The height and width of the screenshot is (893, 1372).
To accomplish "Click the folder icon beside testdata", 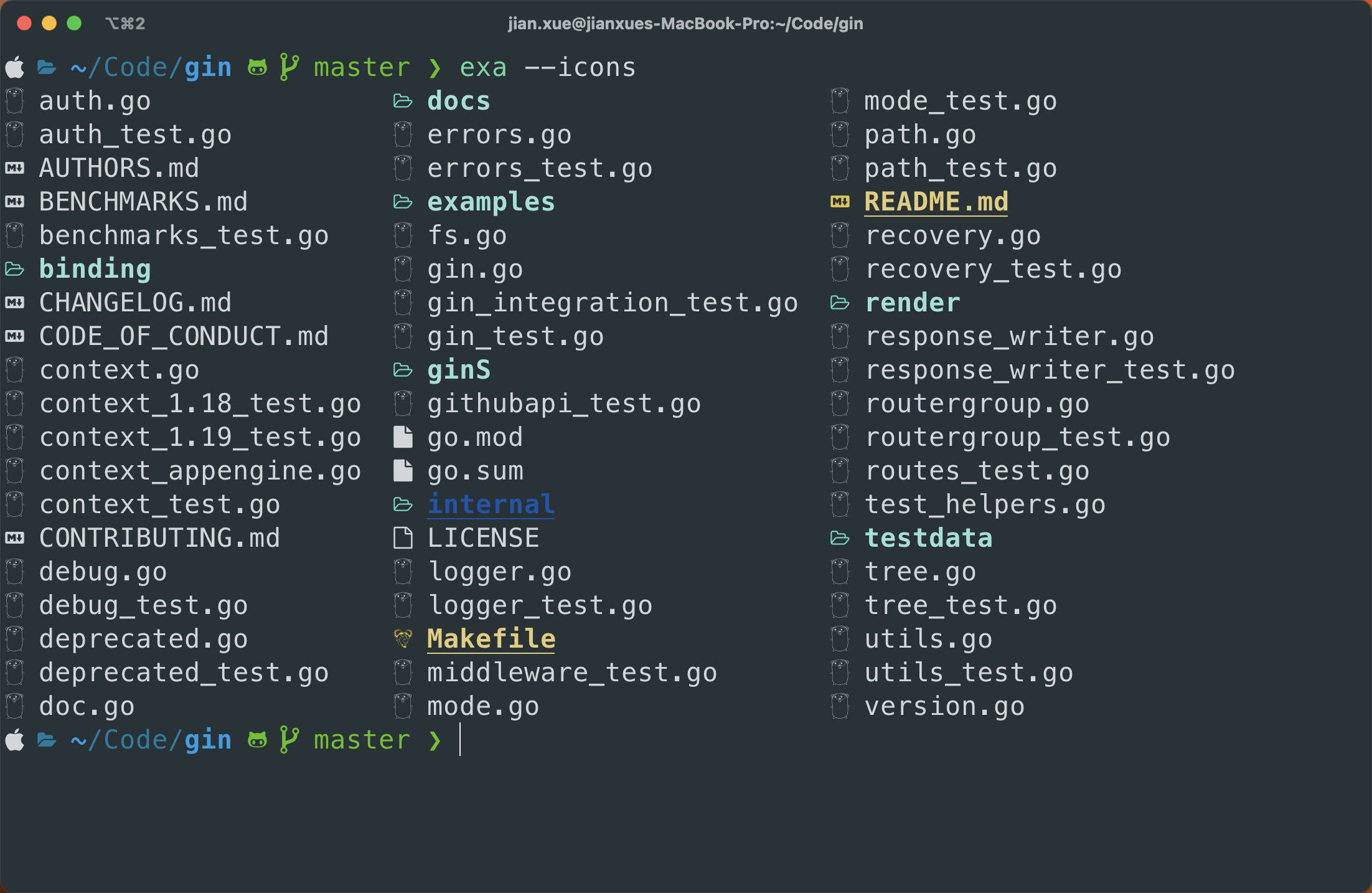I will pyautogui.click(x=840, y=537).
